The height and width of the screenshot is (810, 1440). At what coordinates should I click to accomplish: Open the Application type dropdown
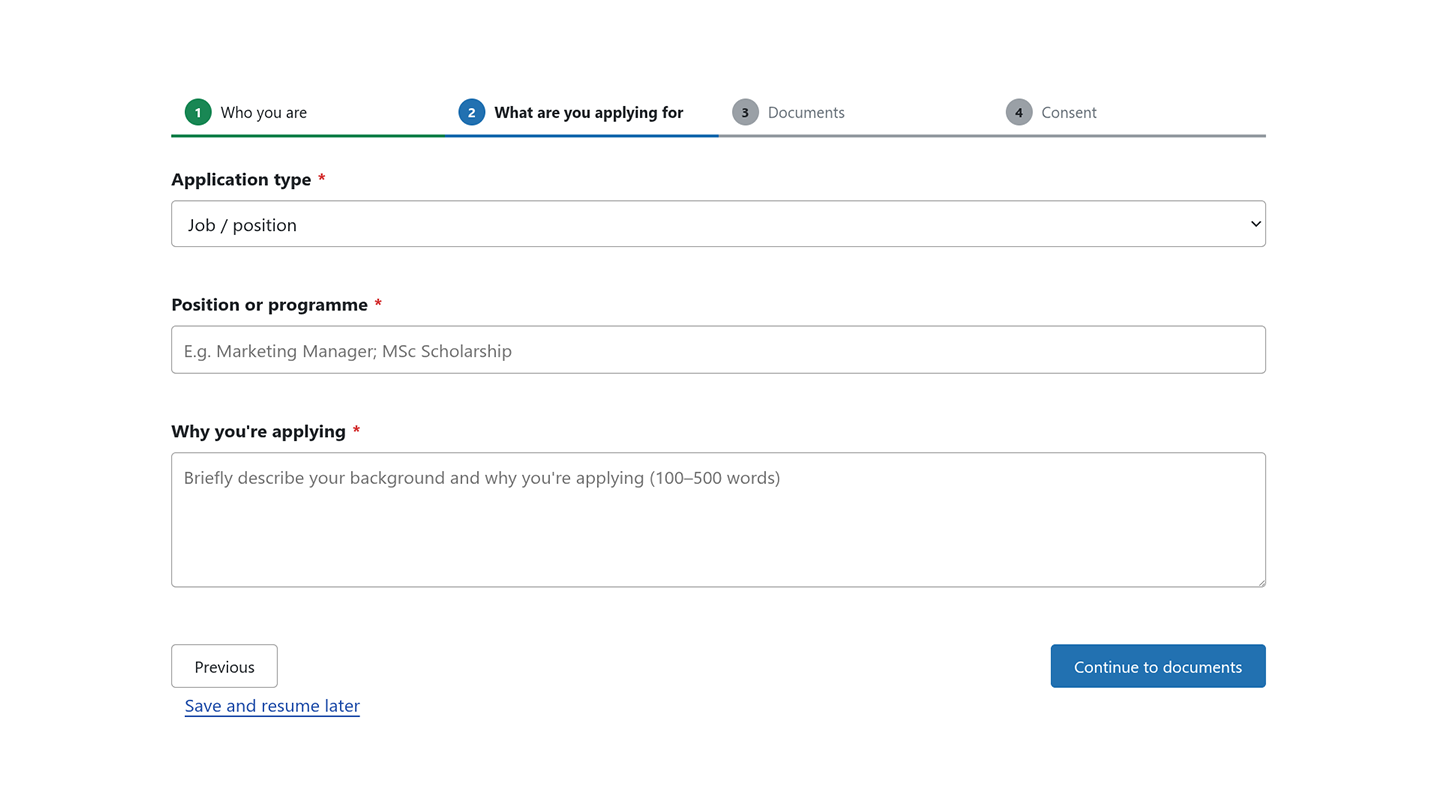tap(718, 224)
